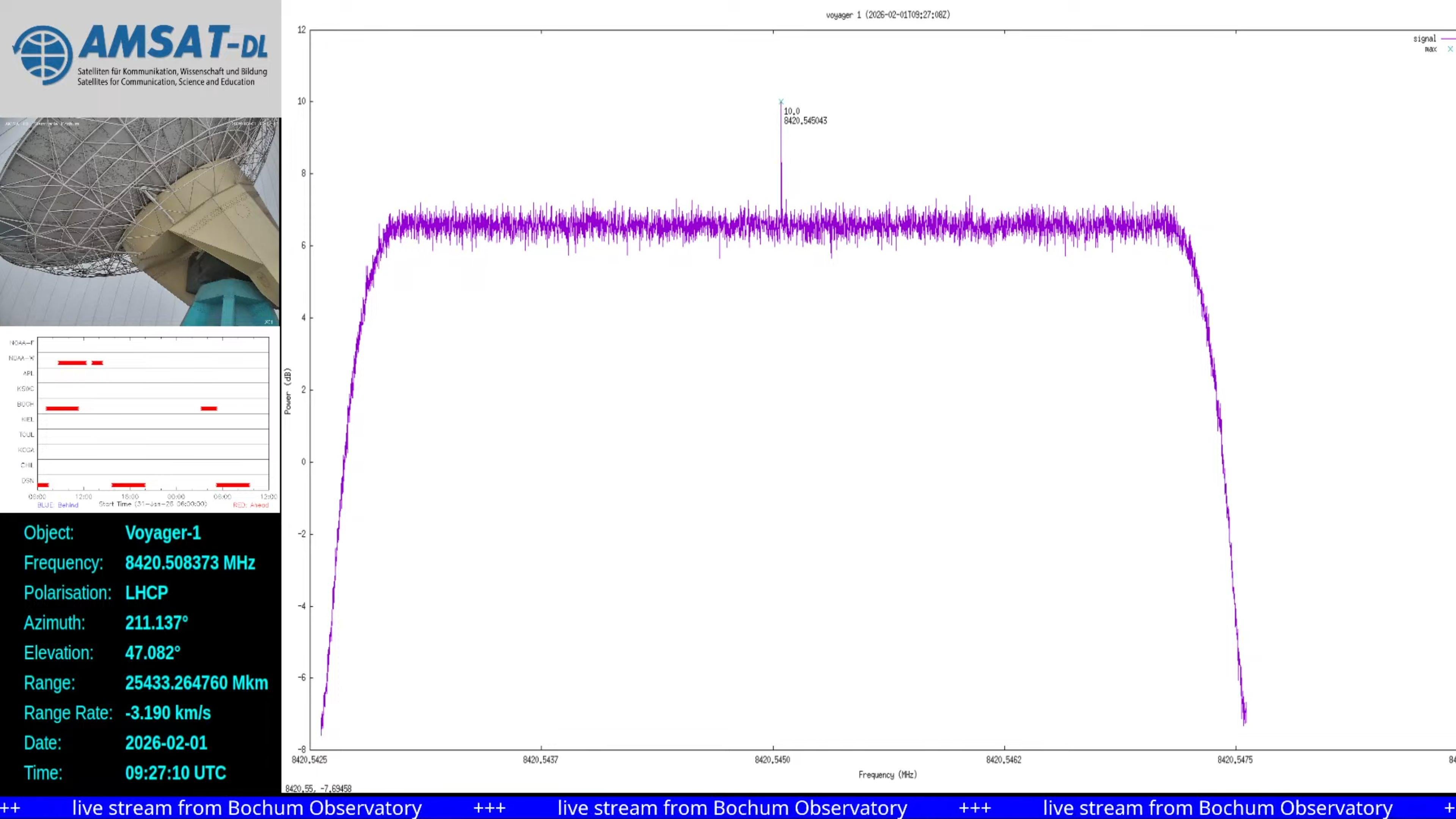The image size is (1456, 819).
Task: Click the middle red bar in DSN row
Action: point(128,485)
